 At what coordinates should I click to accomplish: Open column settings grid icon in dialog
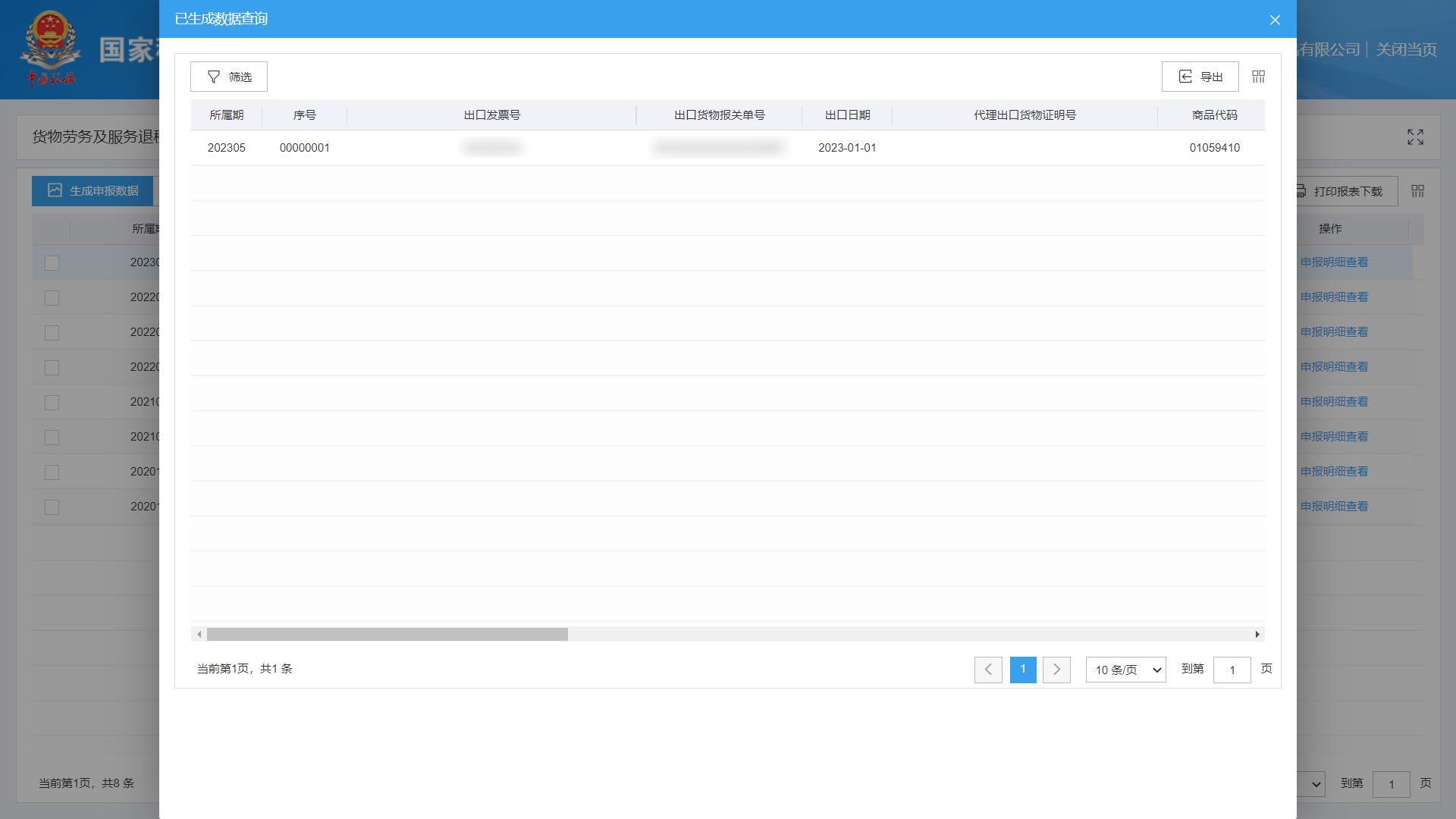tap(1258, 77)
